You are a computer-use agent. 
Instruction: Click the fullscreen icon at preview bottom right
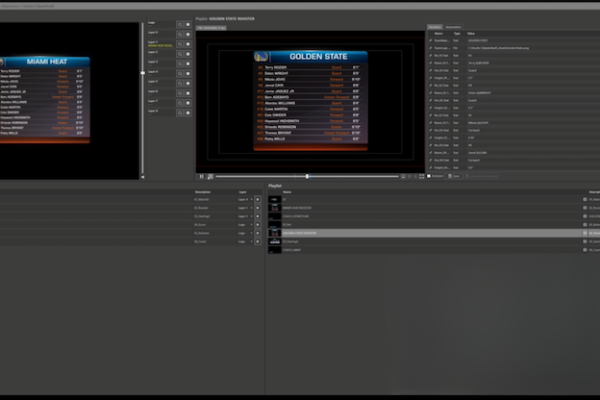(x=421, y=176)
